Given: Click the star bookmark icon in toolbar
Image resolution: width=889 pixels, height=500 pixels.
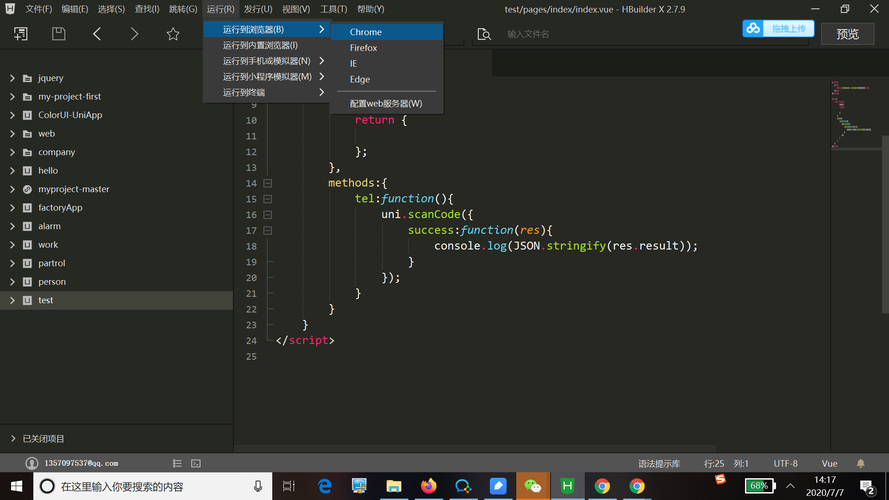Looking at the screenshot, I should point(173,34).
